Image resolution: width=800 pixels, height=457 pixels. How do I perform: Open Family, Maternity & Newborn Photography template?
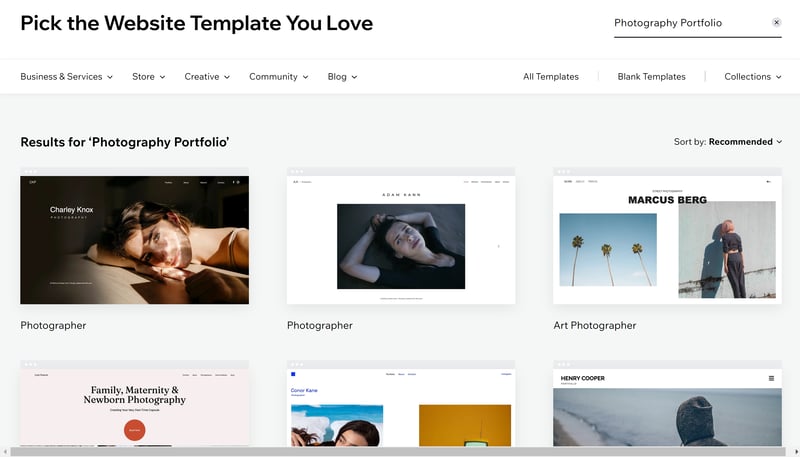pos(135,403)
